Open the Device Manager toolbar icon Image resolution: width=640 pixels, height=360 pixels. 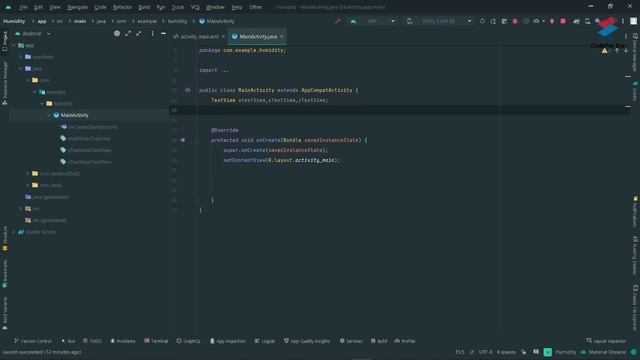[x=587, y=21]
